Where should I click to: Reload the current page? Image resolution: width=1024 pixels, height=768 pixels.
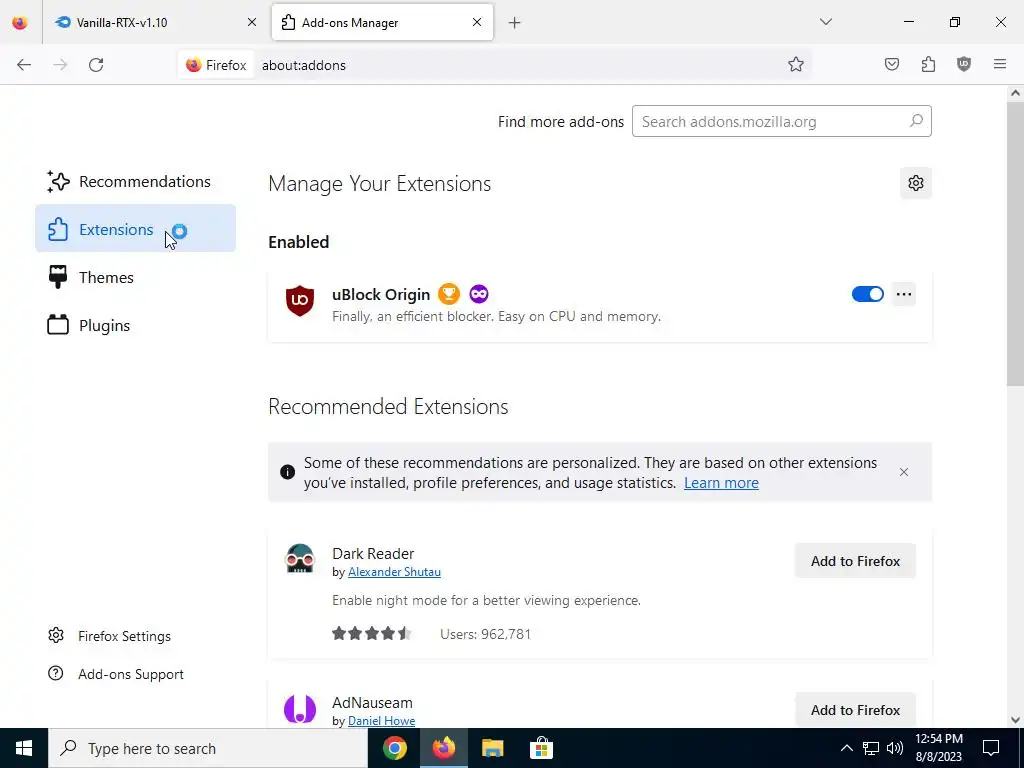tap(96, 65)
